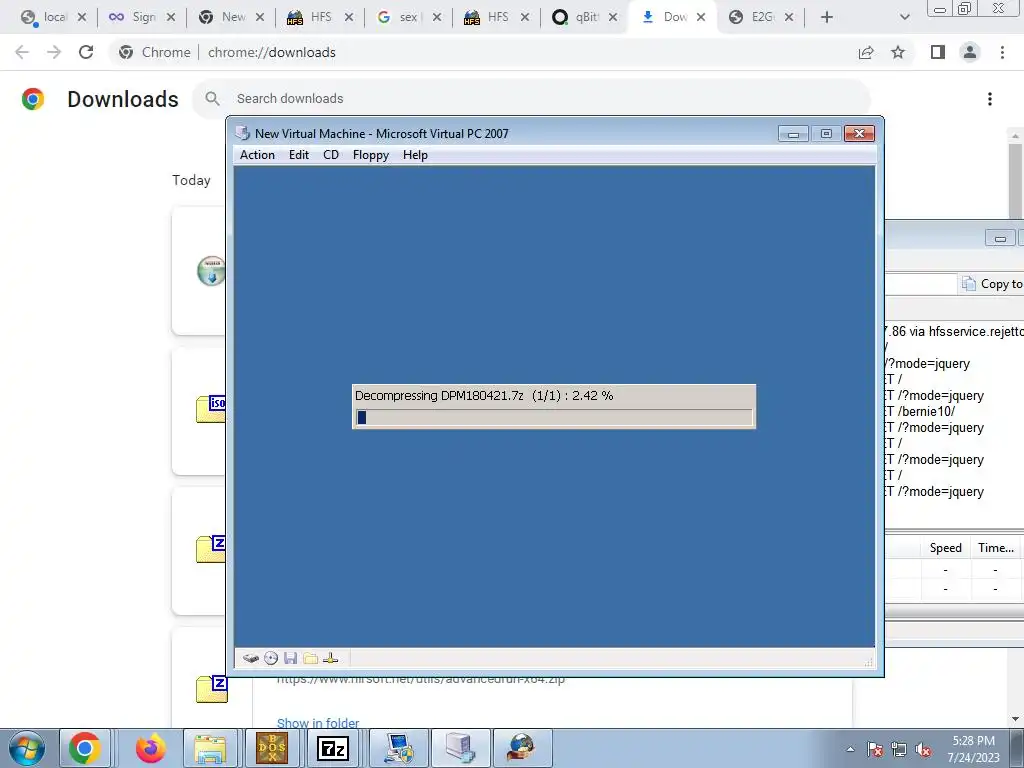The width and height of the screenshot is (1024, 768).
Task: Share this page via the share icon
Action: coord(866,52)
